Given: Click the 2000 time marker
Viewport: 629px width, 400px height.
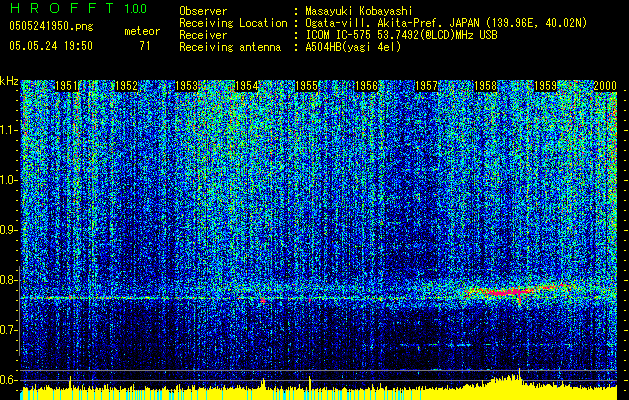Looking at the screenshot, I should tap(605, 86).
